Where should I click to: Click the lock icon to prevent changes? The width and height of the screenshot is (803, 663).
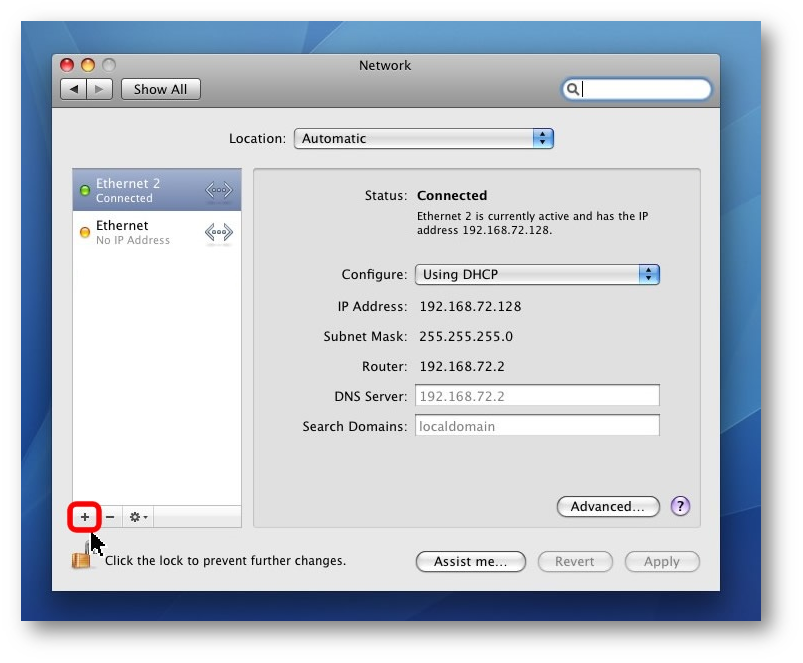(x=81, y=560)
